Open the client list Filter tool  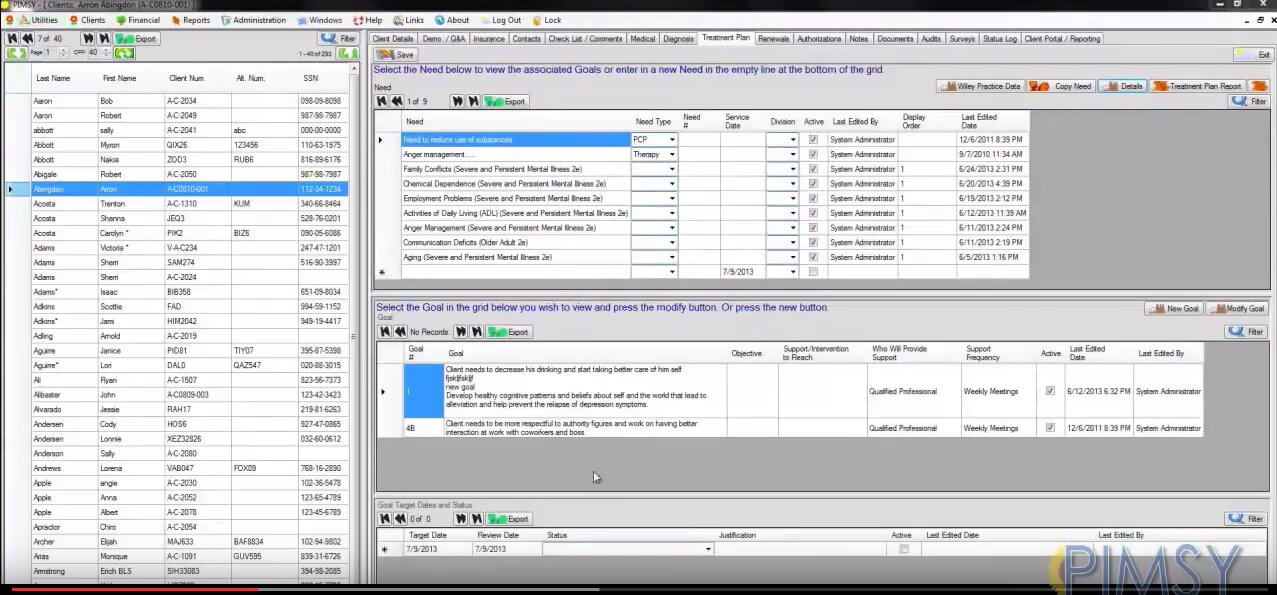tap(339, 39)
